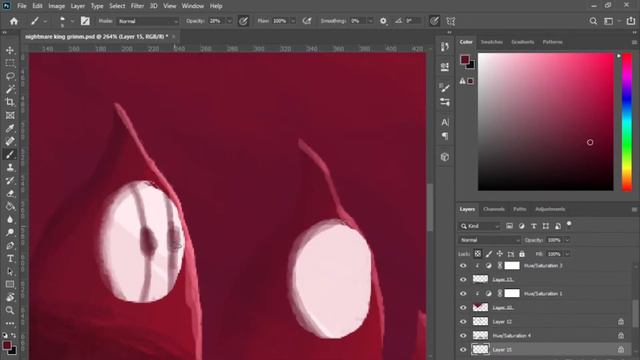Switch to the Channels tab
This screenshot has height=360, width=640.
[x=494, y=209]
